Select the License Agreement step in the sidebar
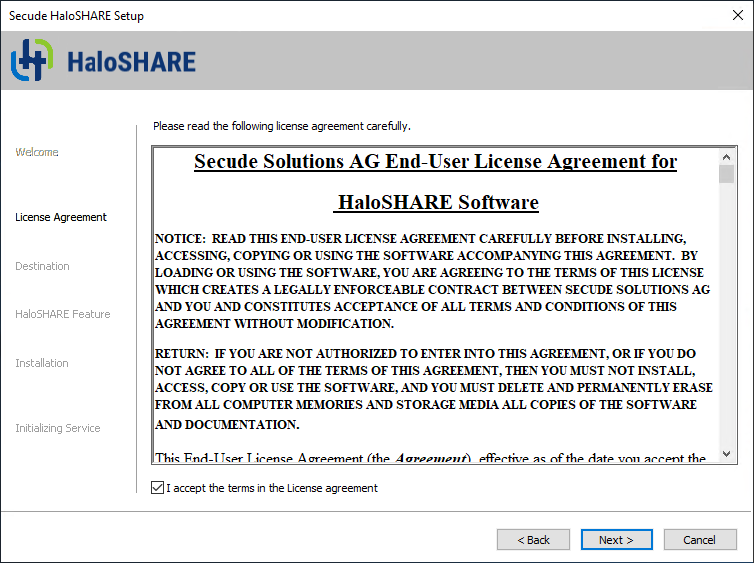The image size is (754, 563). point(61,217)
